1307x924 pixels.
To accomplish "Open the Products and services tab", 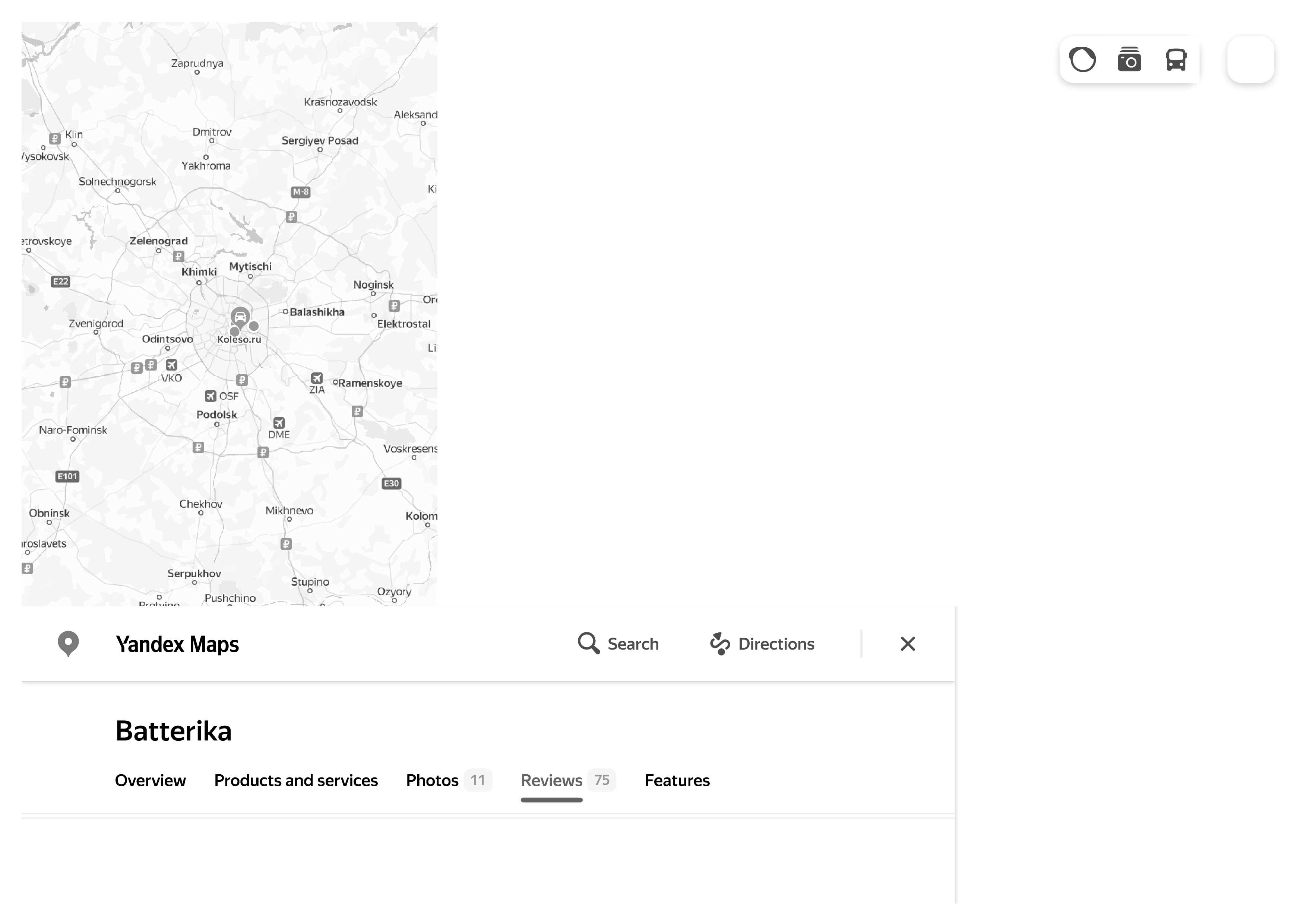I will tap(296, 780).
